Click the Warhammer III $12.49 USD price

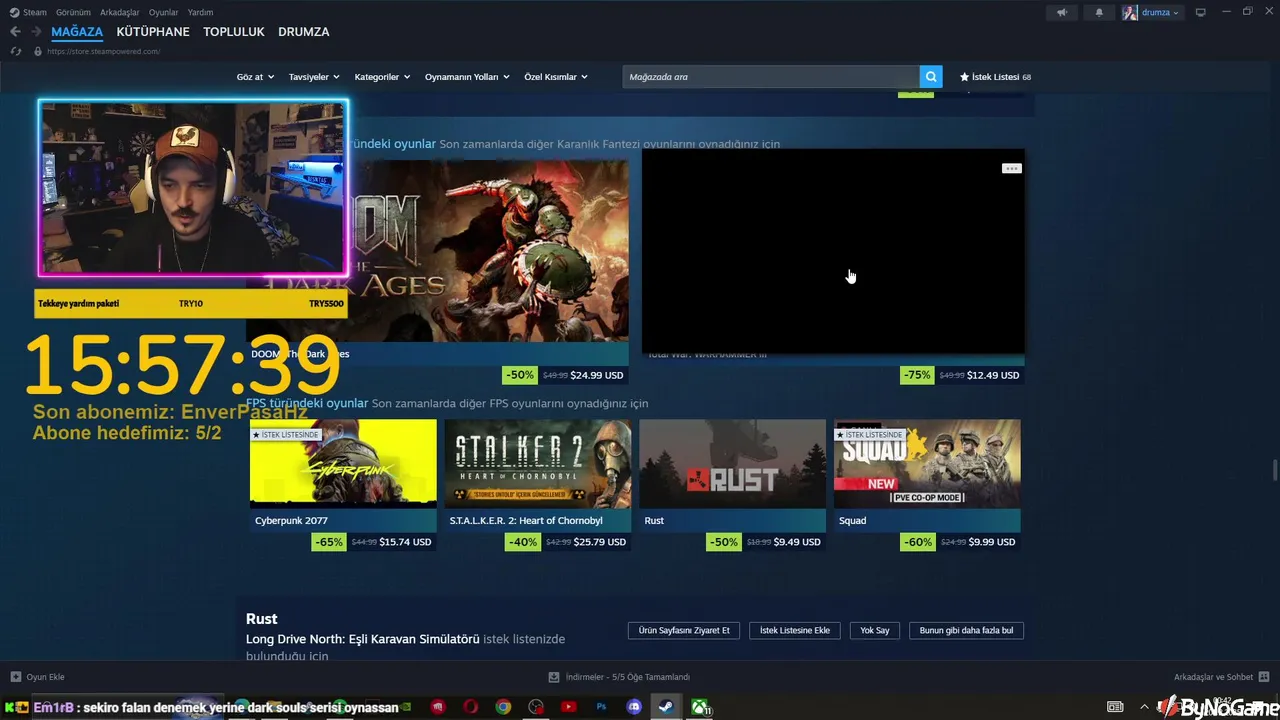coord(993,375)
